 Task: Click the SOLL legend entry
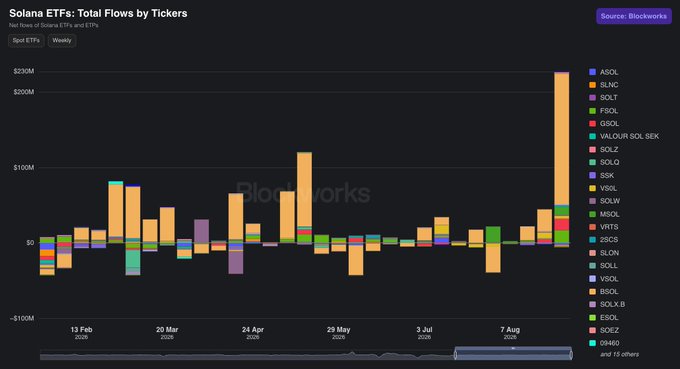click(603, 266)
